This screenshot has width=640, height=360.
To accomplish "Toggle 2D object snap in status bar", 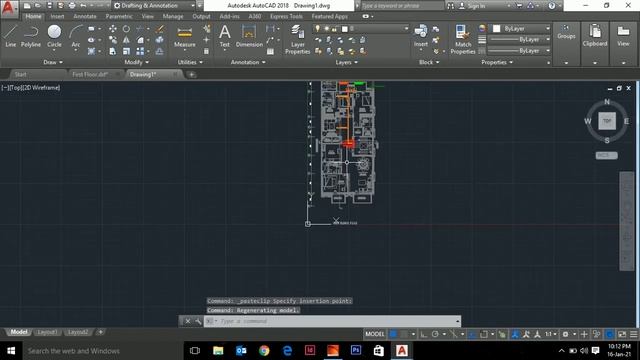I will [484, 334].
